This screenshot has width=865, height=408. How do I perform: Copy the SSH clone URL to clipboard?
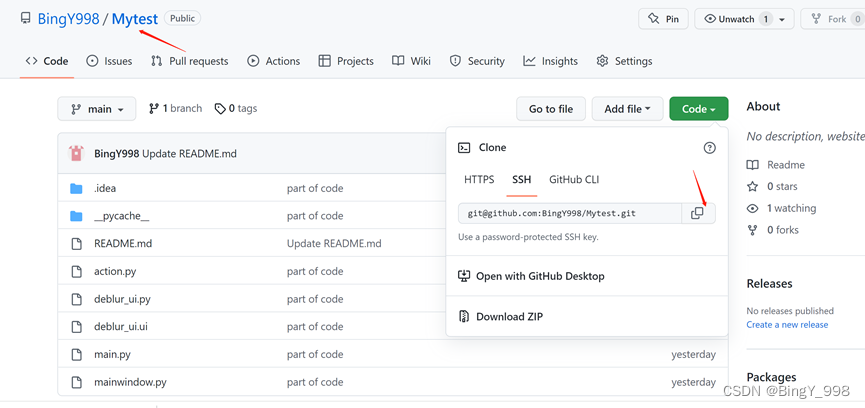(698, 213)
